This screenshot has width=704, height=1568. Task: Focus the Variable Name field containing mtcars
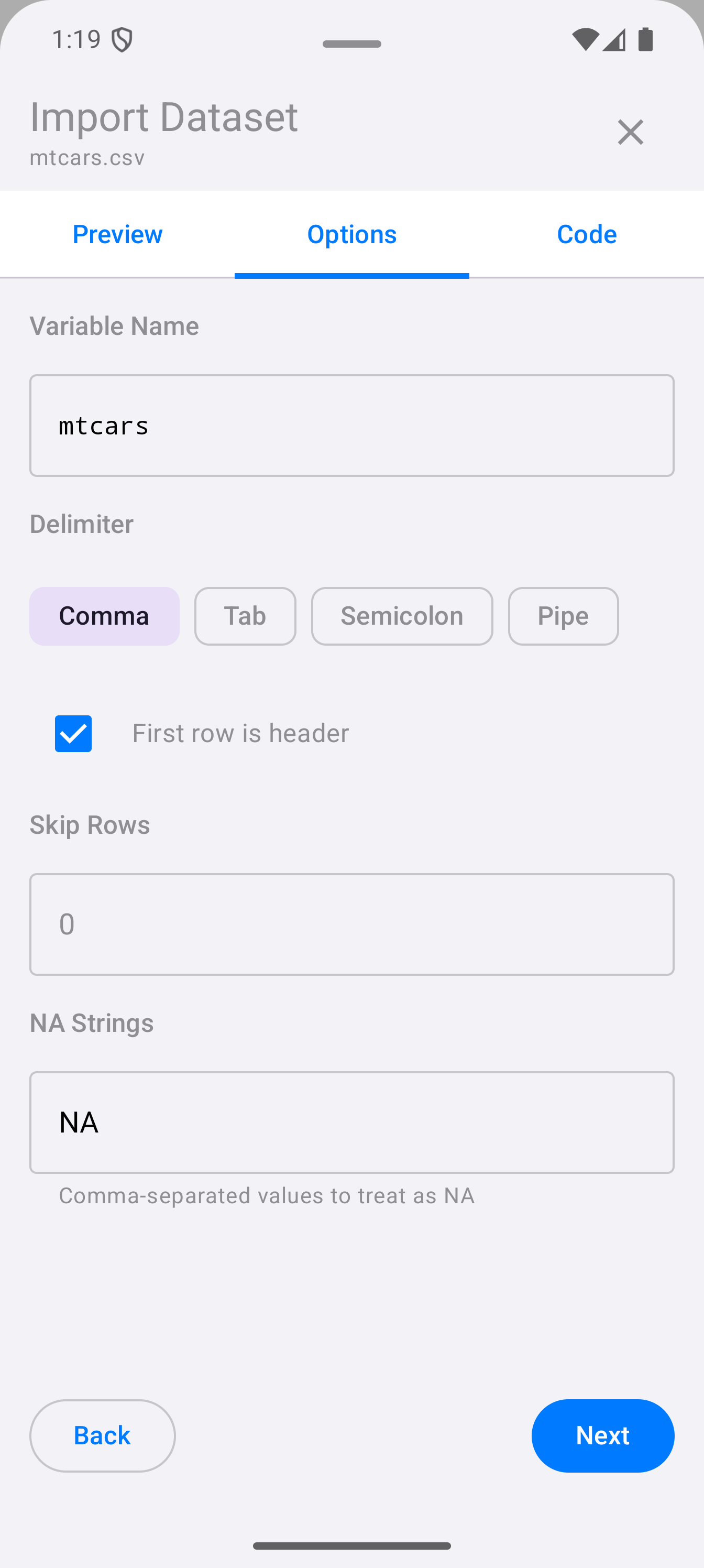coord(351,426)
